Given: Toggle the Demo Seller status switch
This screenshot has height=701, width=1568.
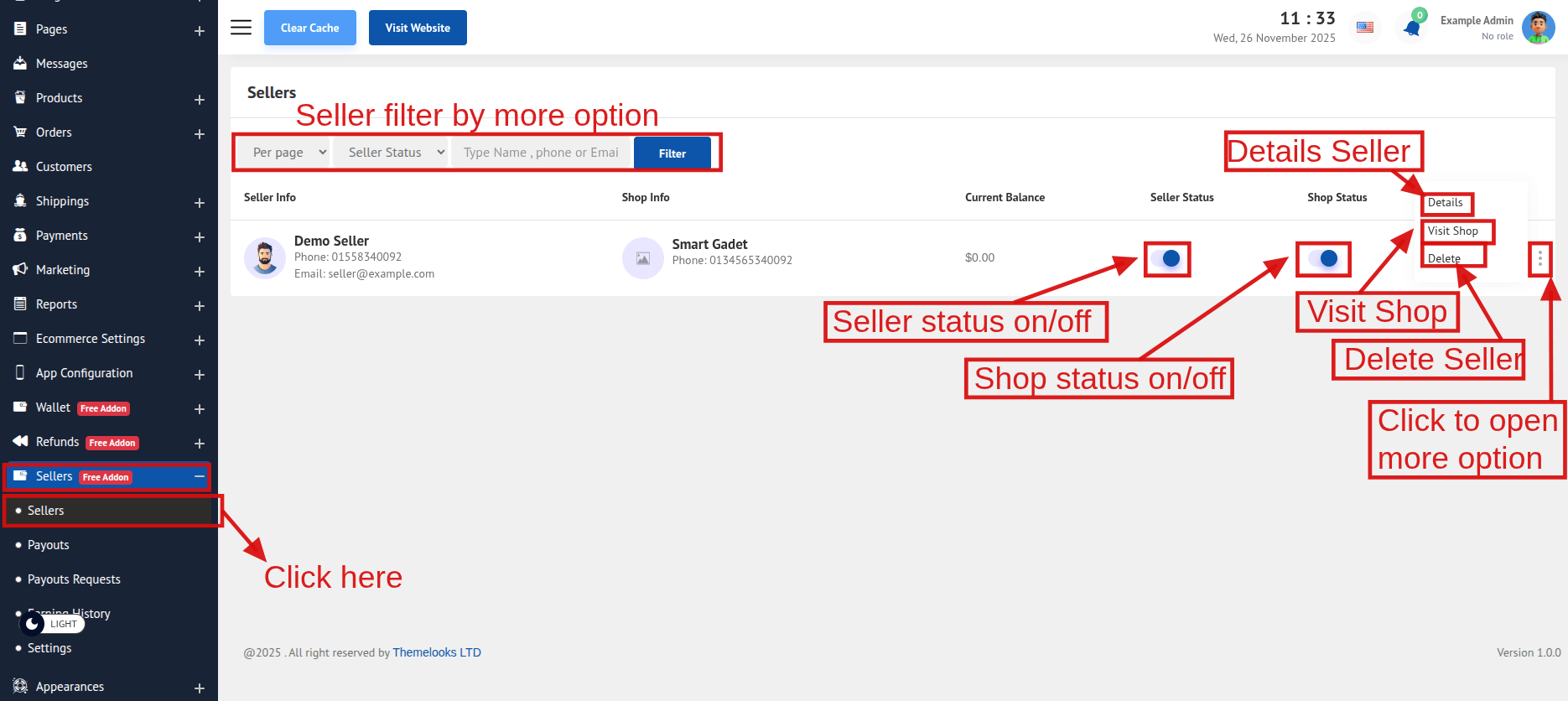Looking at the screenshot, I should point(1166,258).
